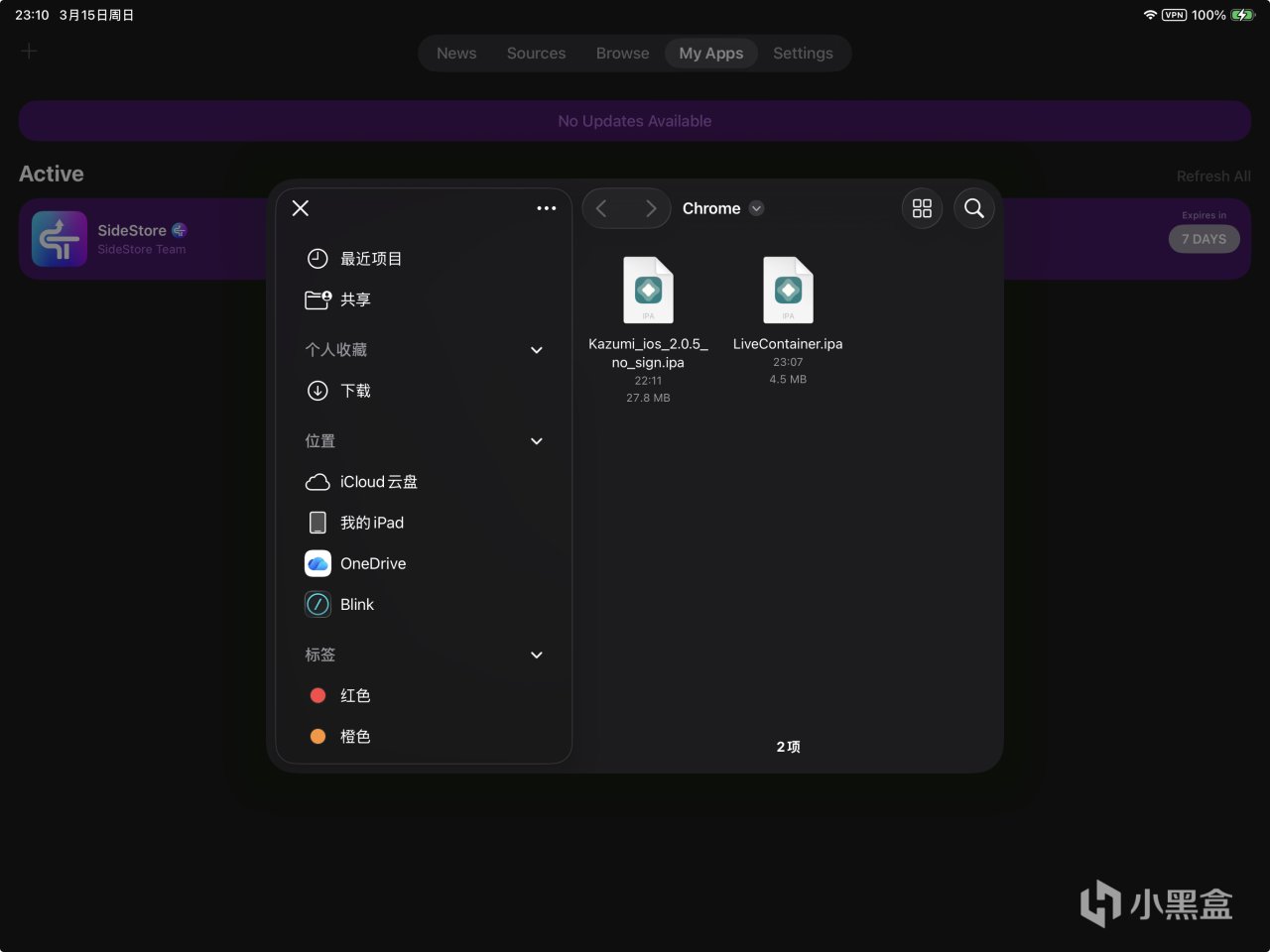Screen dimensions: 1270x952
Task: Collapse the Tags (标签) section
Action: [x=537, y=655]
